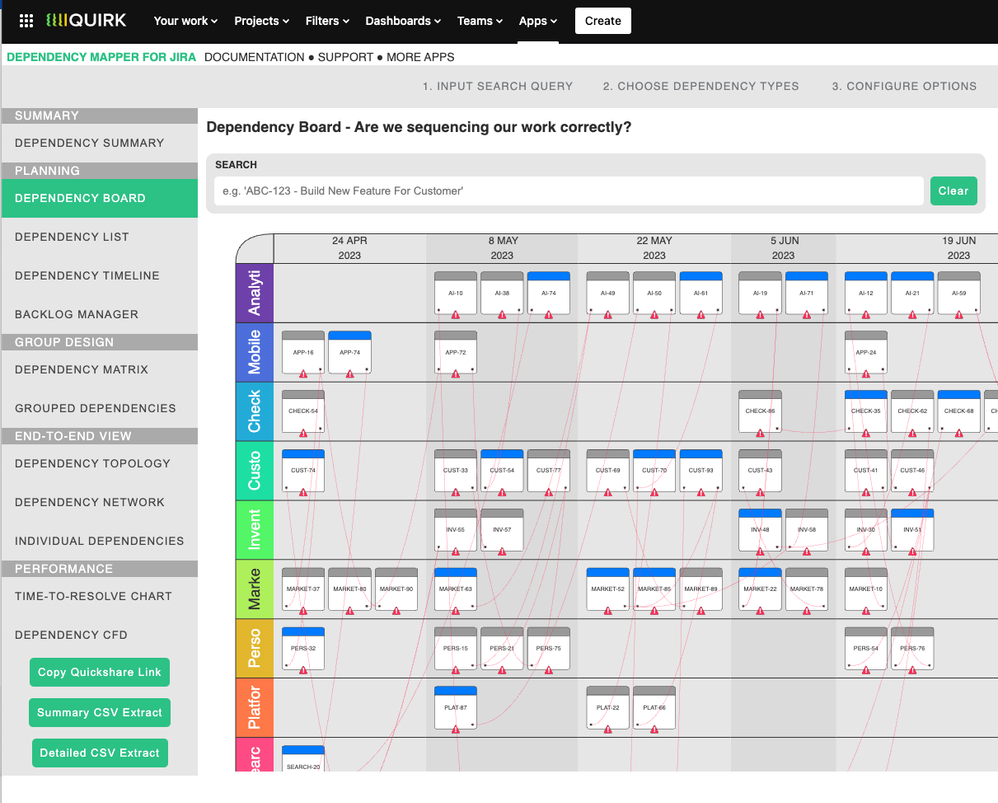The height and width of the screenshot is (803, 998).
Task: Click the Summary CSV Extract button
Action: point(99,712)
